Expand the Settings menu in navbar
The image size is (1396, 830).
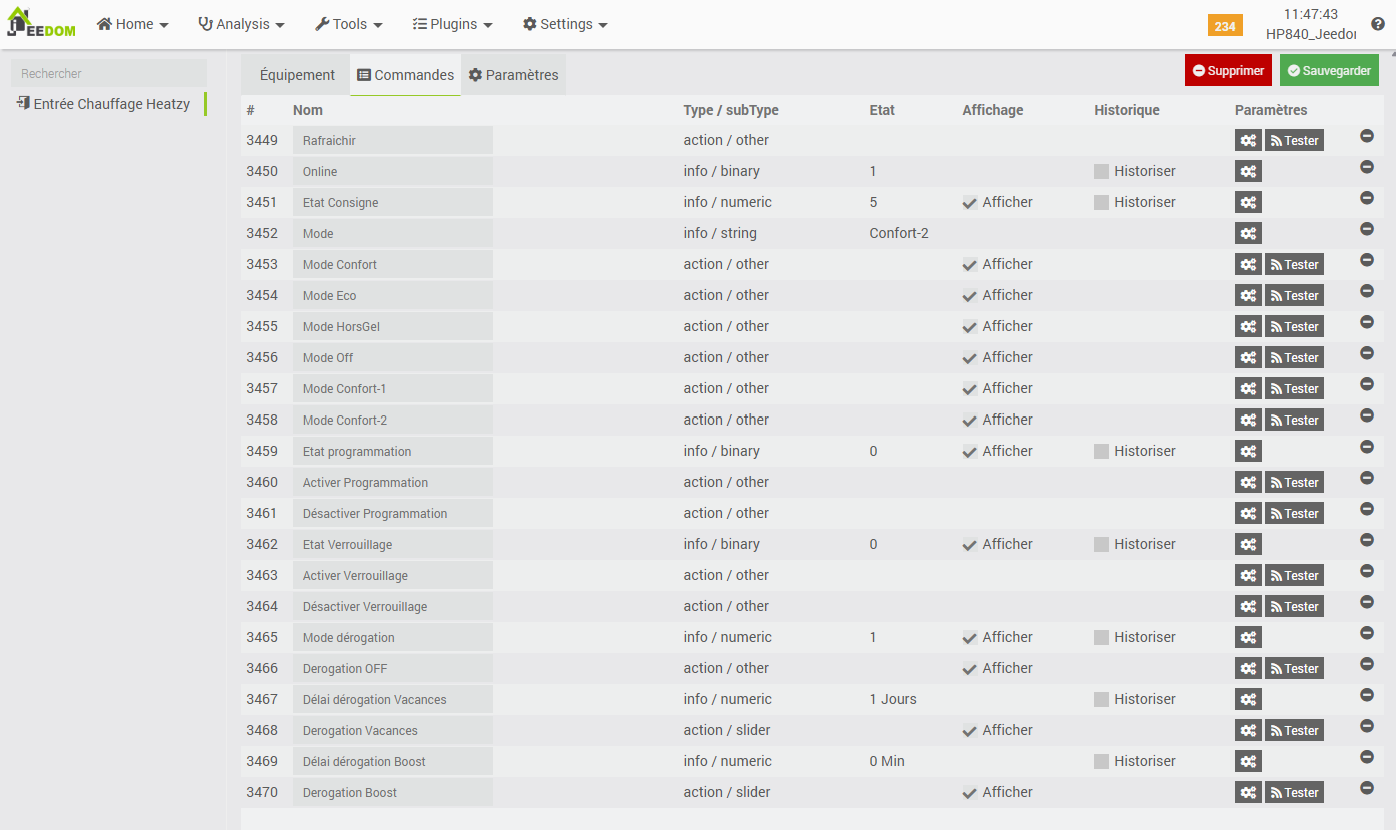565,24
